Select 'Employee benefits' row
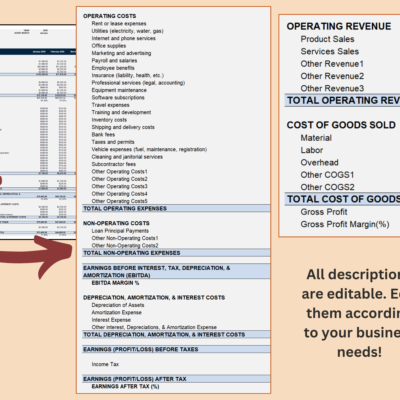This screenshot has width=400, height=400. pos(113,68)
